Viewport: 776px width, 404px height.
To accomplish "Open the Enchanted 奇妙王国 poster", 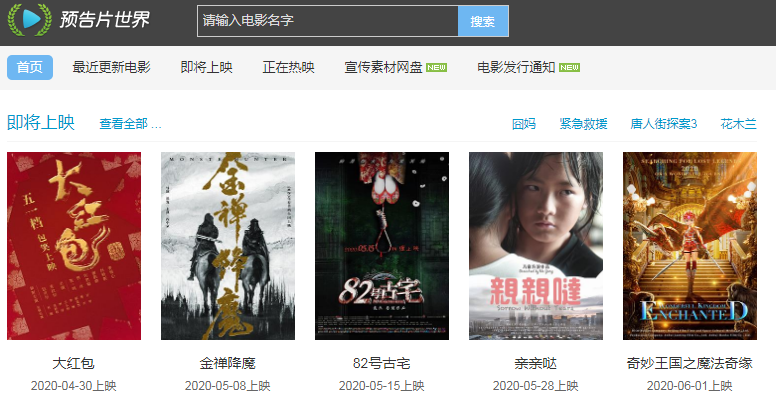I will 689,246.
